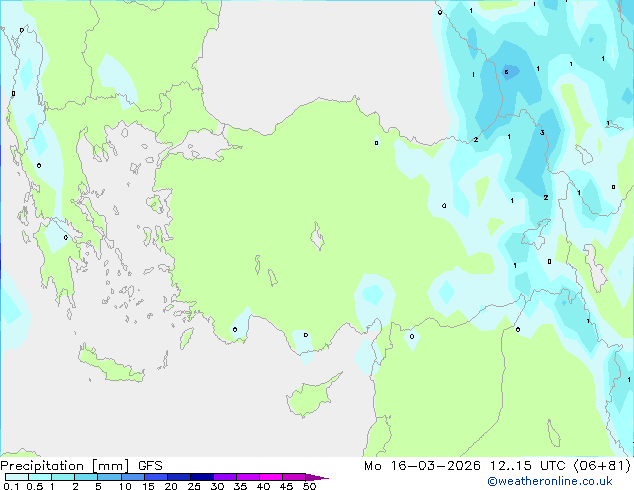Click the over-50 mm arrow tip of legend
The height and width of the screenshot is (490, 634).
317,477
